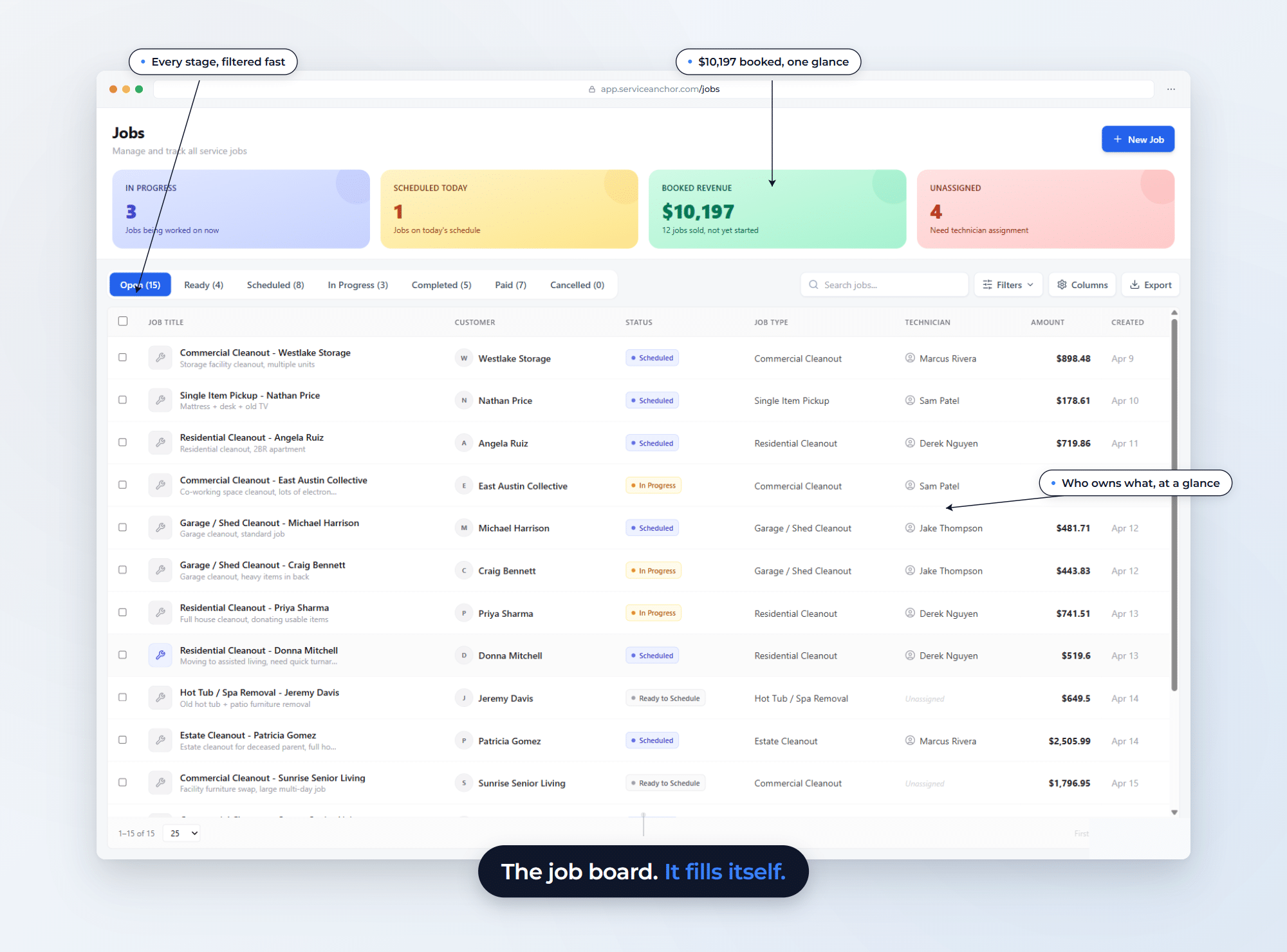Click the table vertical scrollbar thumb
The height and width of the screenshot is (952, 1287).
(1174, 505)
